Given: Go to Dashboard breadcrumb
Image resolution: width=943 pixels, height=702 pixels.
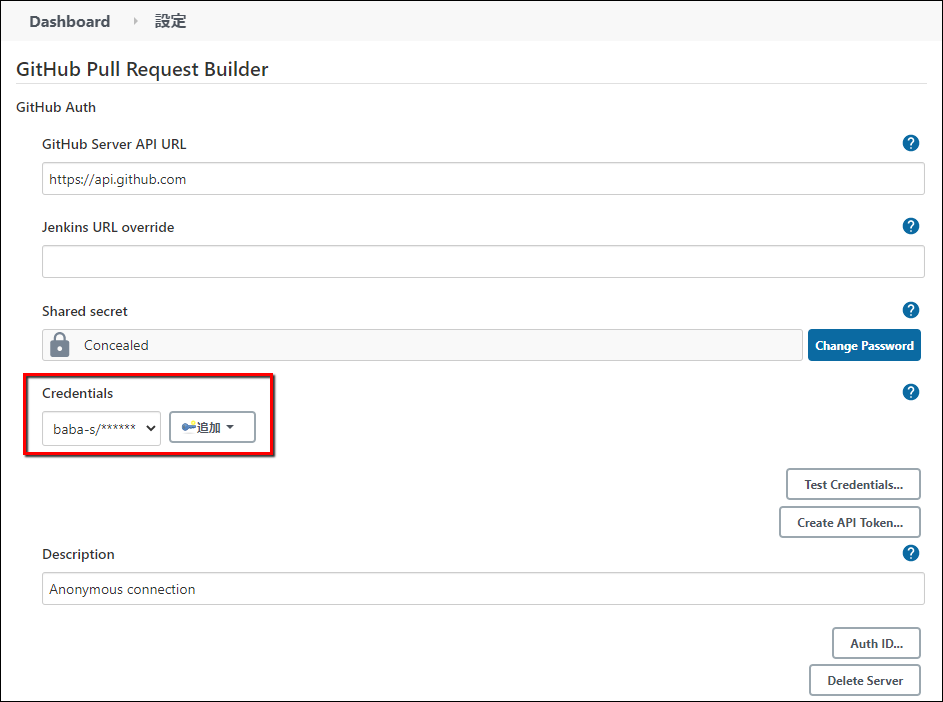Looking at the screenshot, I should tap(70, 22).
